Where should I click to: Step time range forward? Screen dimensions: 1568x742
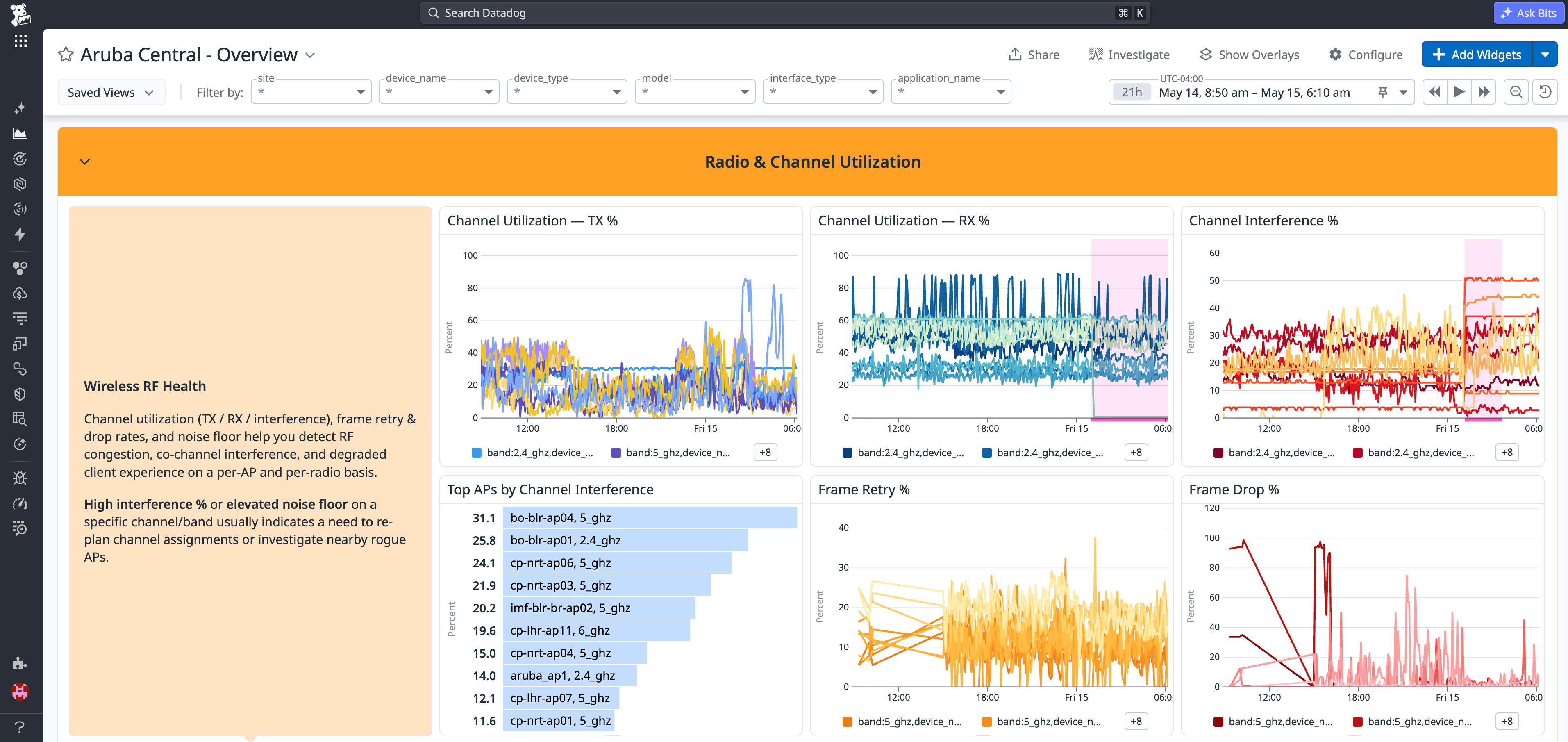(x=1484, y=92)
